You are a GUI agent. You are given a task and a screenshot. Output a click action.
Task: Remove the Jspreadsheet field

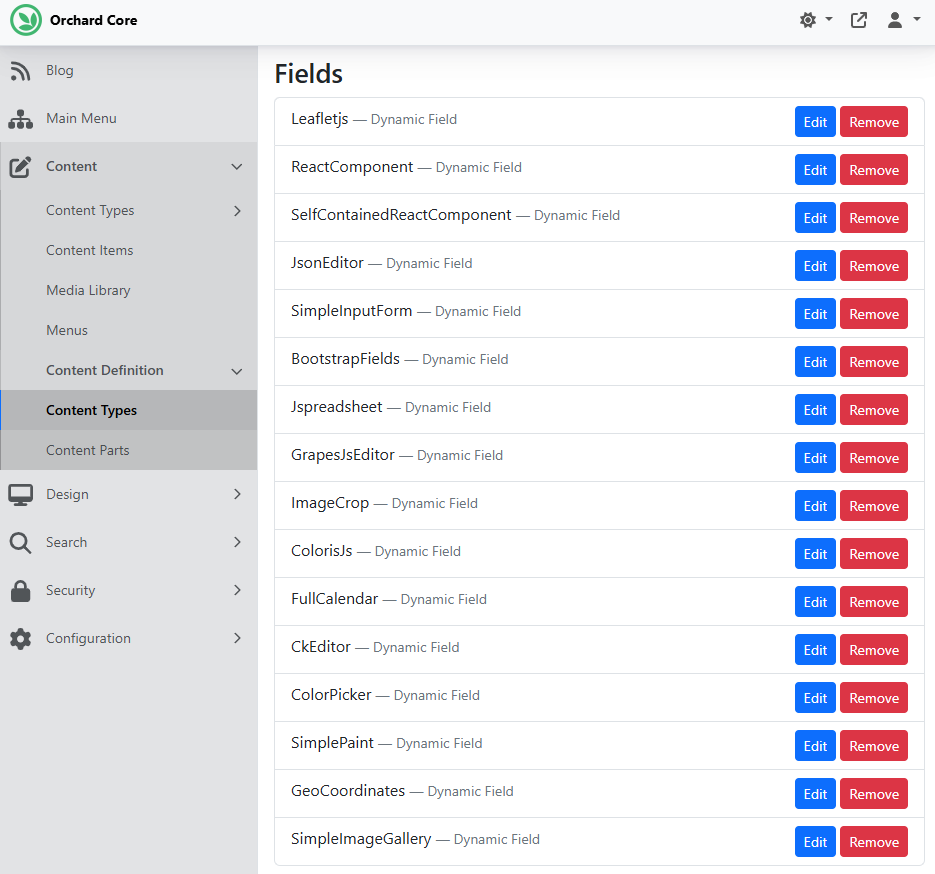pos(874,410)
